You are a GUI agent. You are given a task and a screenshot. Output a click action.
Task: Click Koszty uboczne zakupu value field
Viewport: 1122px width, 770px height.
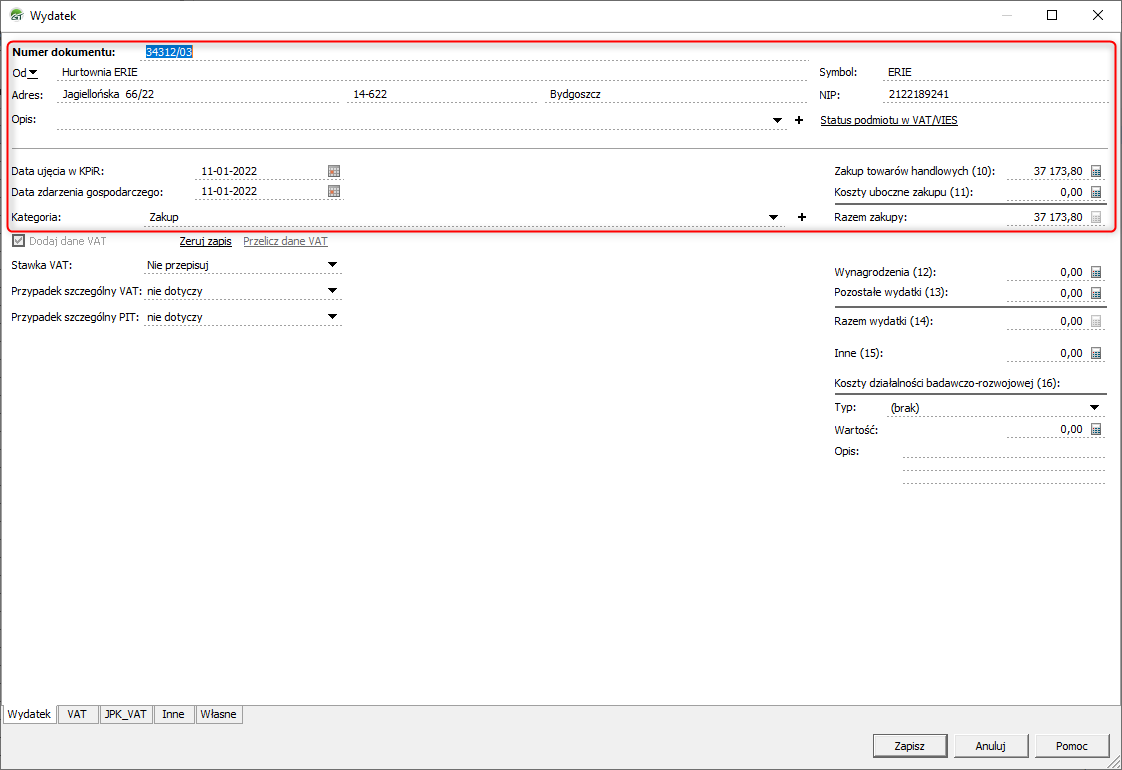pyautogui.click(x=1047, y=192)
